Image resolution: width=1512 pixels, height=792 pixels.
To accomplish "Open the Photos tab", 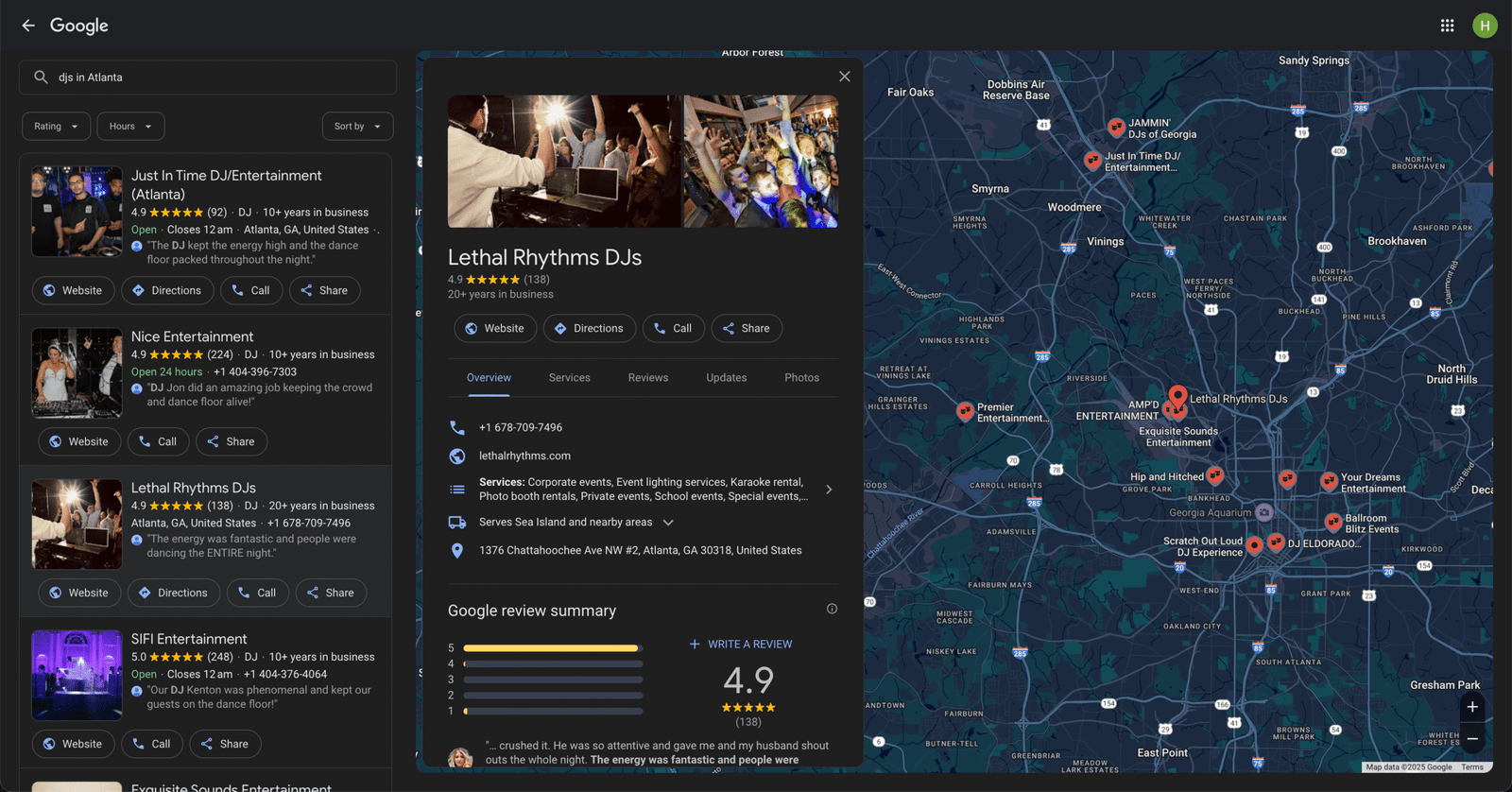I will [x=802, y=377].
